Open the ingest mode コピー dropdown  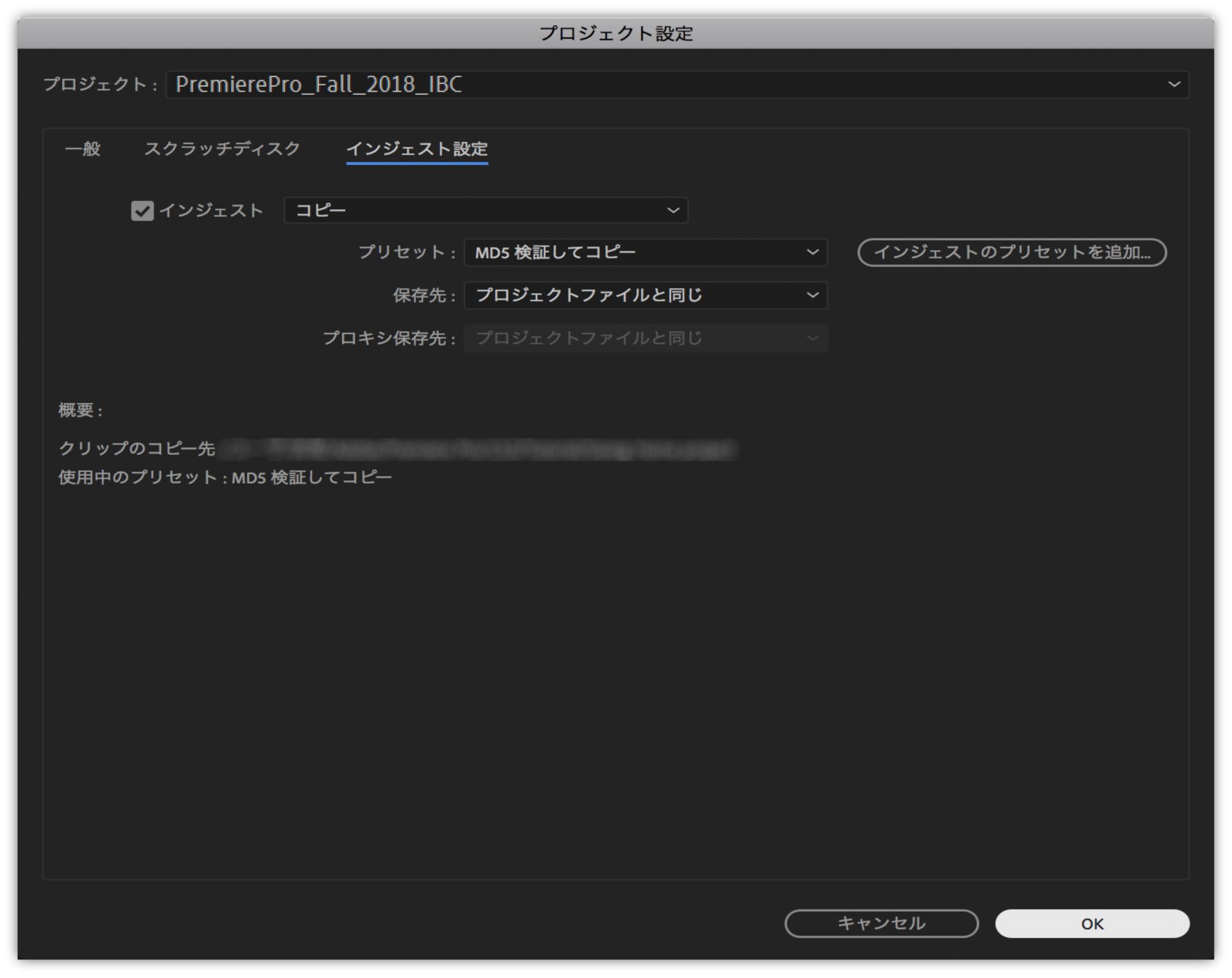[x=486, y=209]
